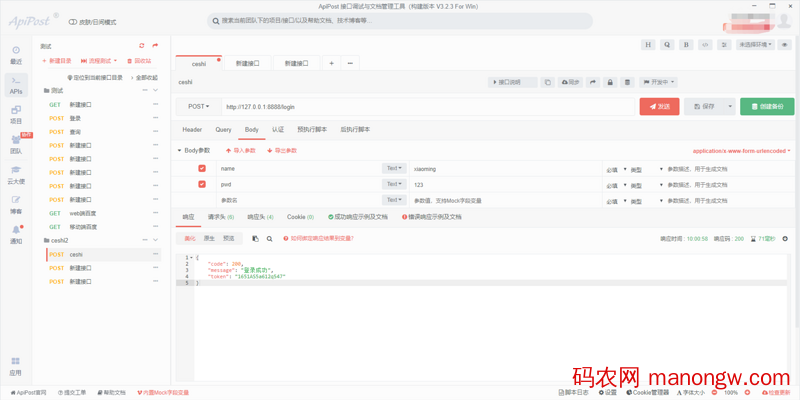Click 新建目录 to create a directory
The height and width of the screenshot is (400, 800).
[x=57, y=61]
